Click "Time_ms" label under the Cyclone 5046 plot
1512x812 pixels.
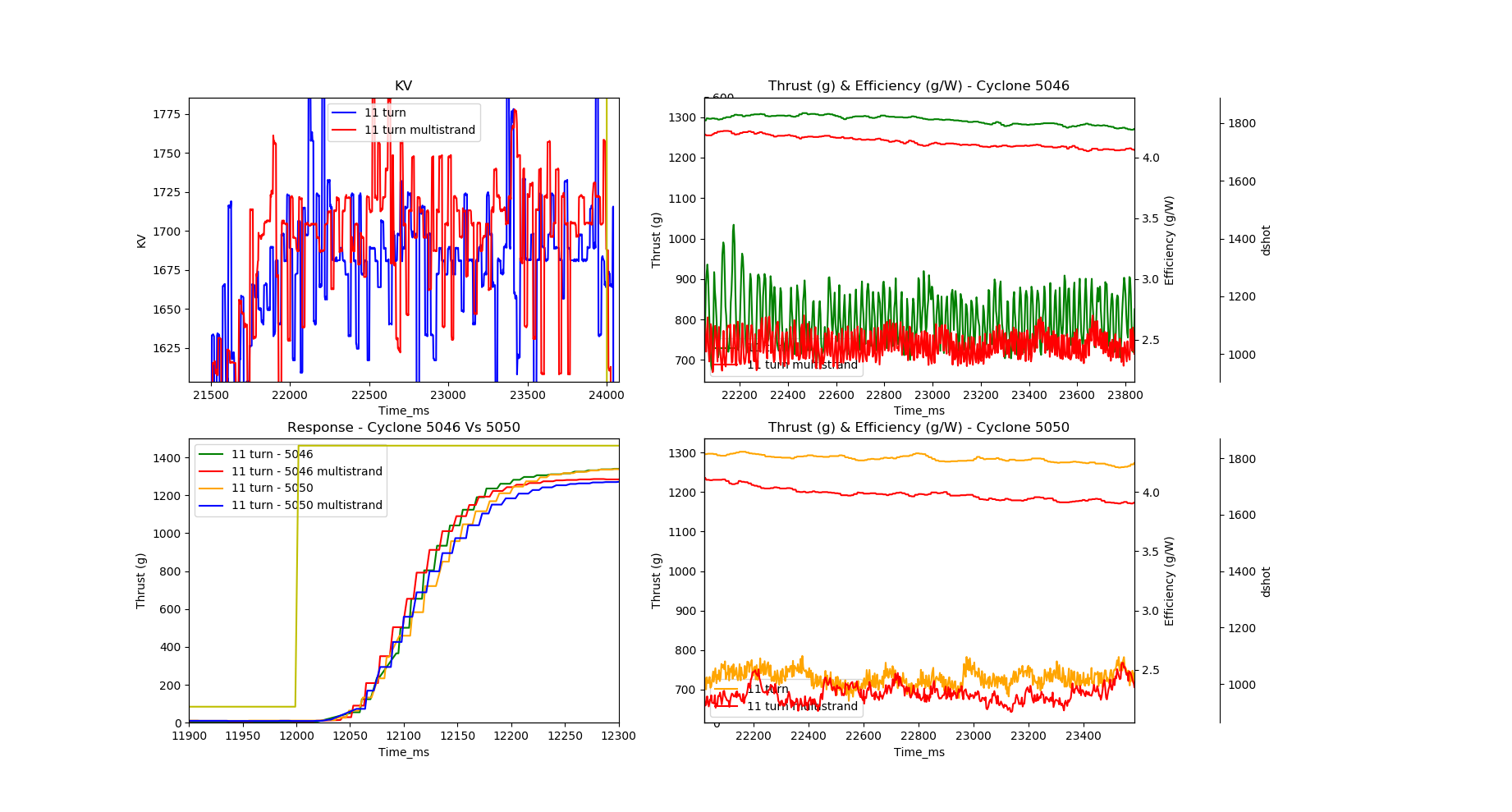(x=919, y=411)
